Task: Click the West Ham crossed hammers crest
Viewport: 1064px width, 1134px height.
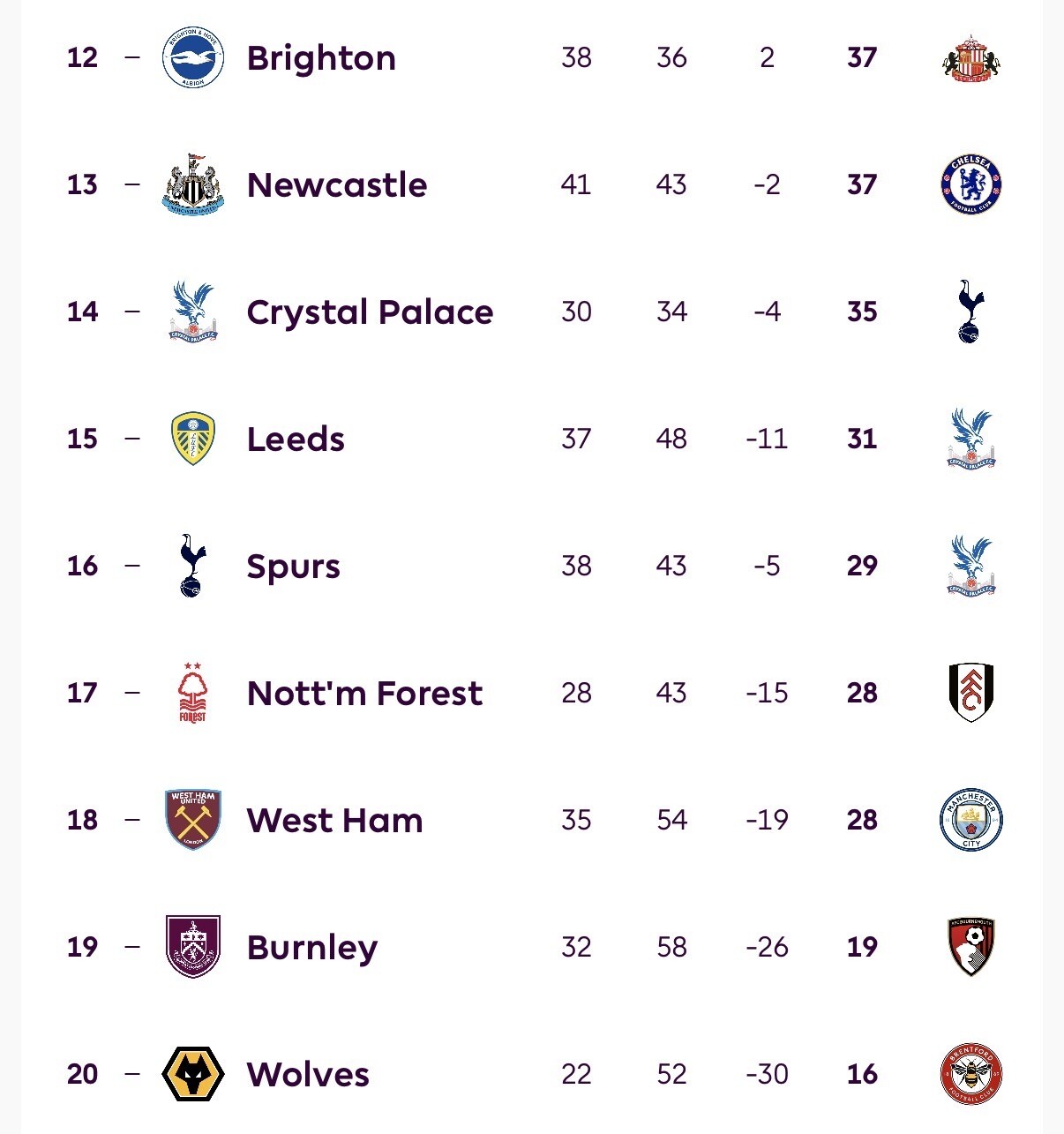Action: [193, 820]
